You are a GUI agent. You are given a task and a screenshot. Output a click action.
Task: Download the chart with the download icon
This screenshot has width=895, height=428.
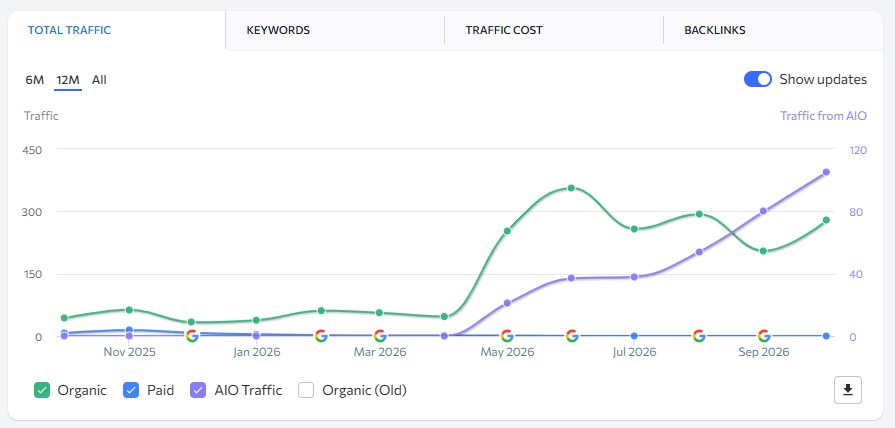tap(848, 390)
